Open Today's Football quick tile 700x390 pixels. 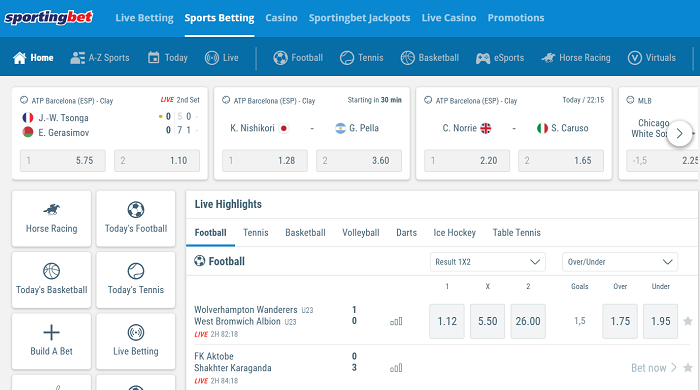pyautogui.click(x=136, y=219)
